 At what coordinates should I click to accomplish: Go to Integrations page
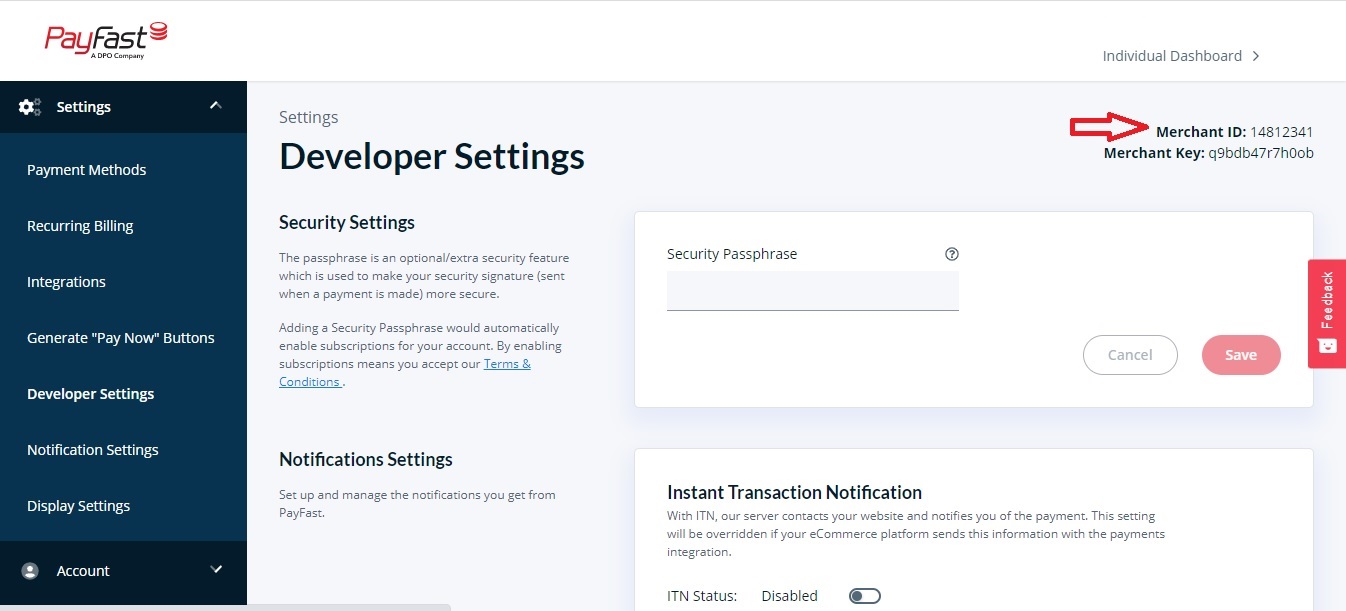(66, 282)
